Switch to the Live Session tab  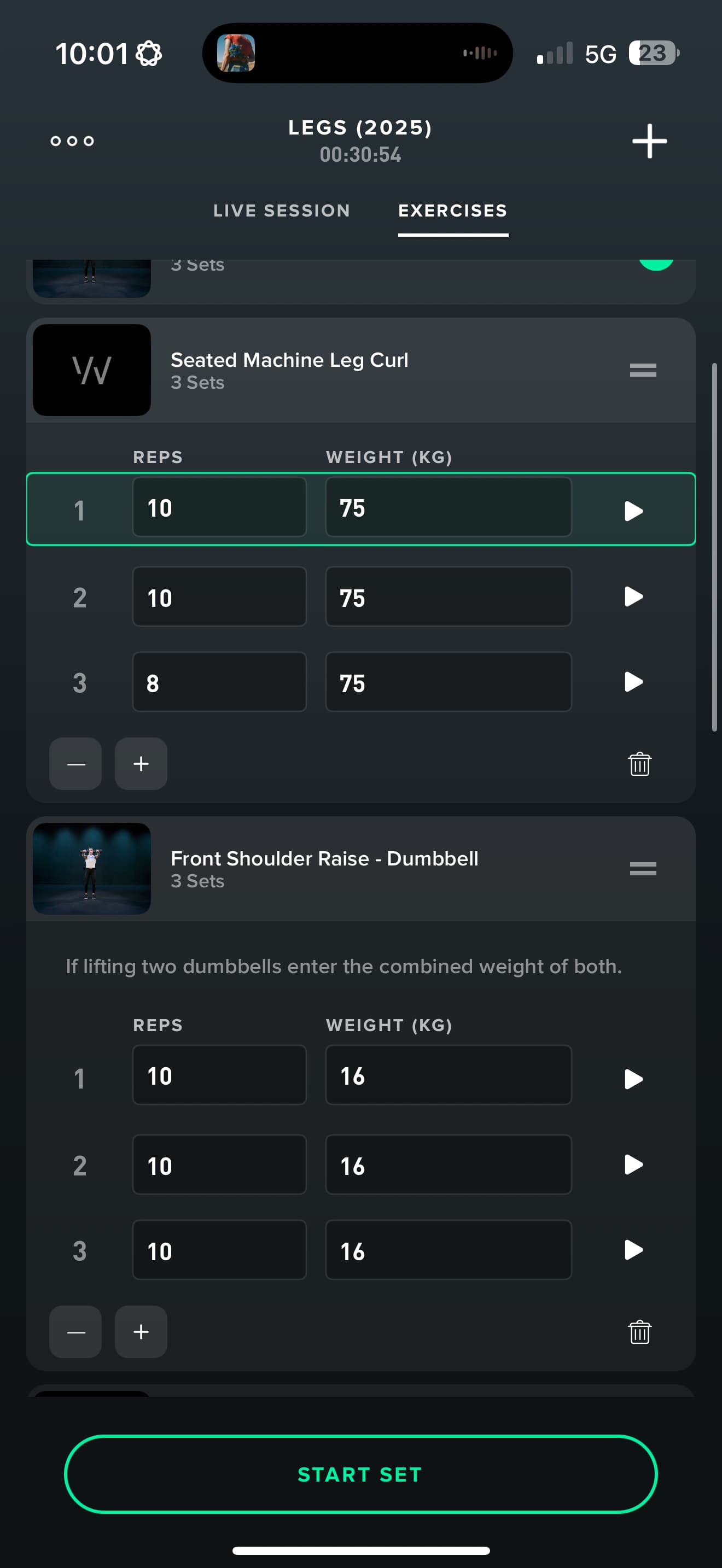click(282, 210)
